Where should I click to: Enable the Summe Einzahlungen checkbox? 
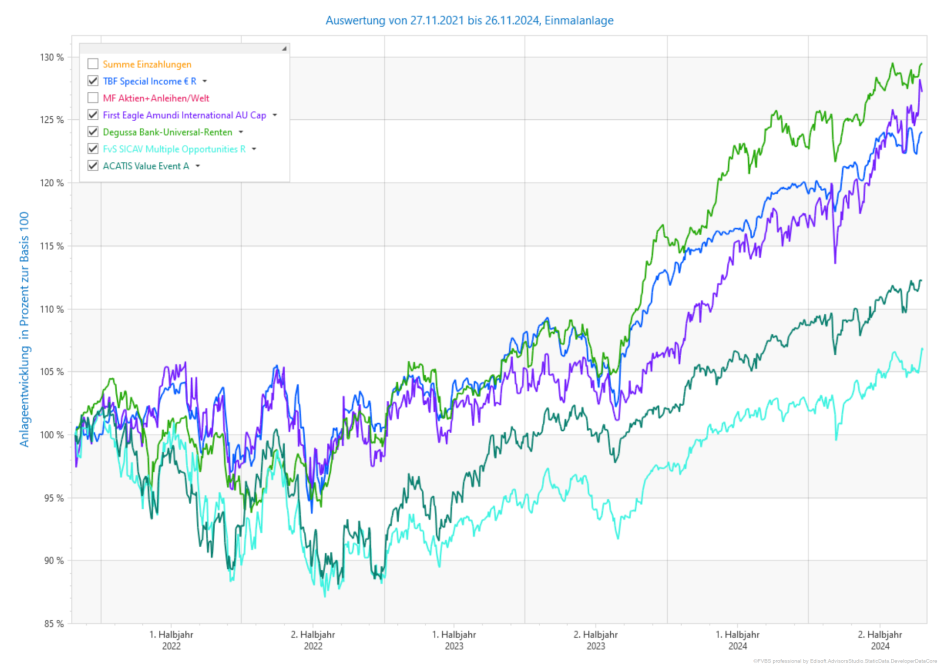[x=93, y=64]
